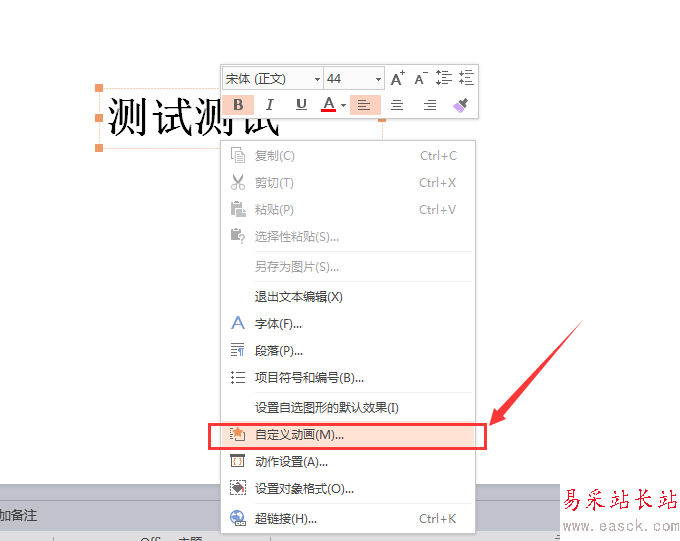680x541 pixels.
Task: Open 自定义动画(M)... menu entry
Action: pyautogui.click(x=348, y=435)
